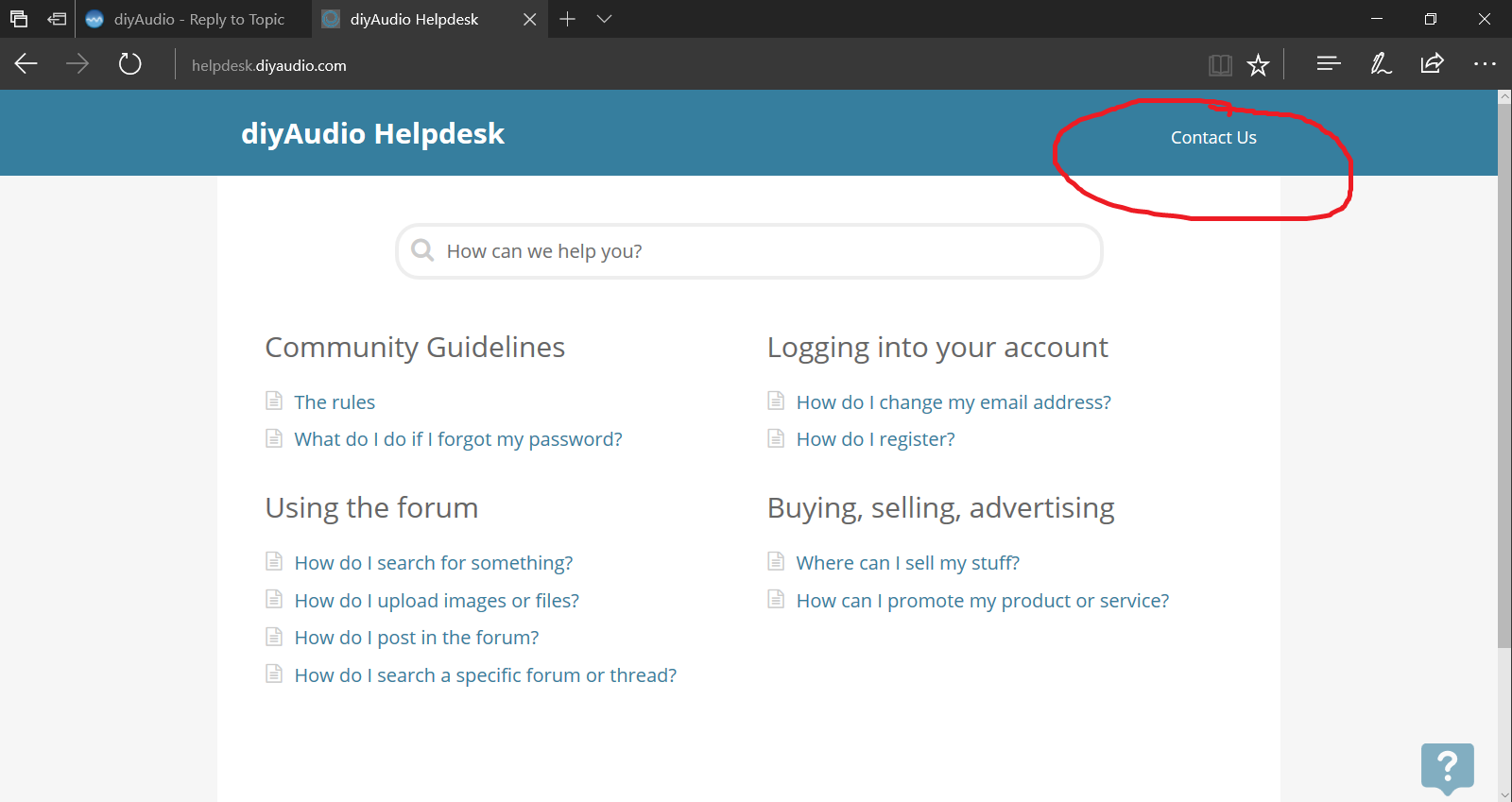Screen dimensions: 1512x802
Task: Minimize the browser window
Action: point(1377,19)
